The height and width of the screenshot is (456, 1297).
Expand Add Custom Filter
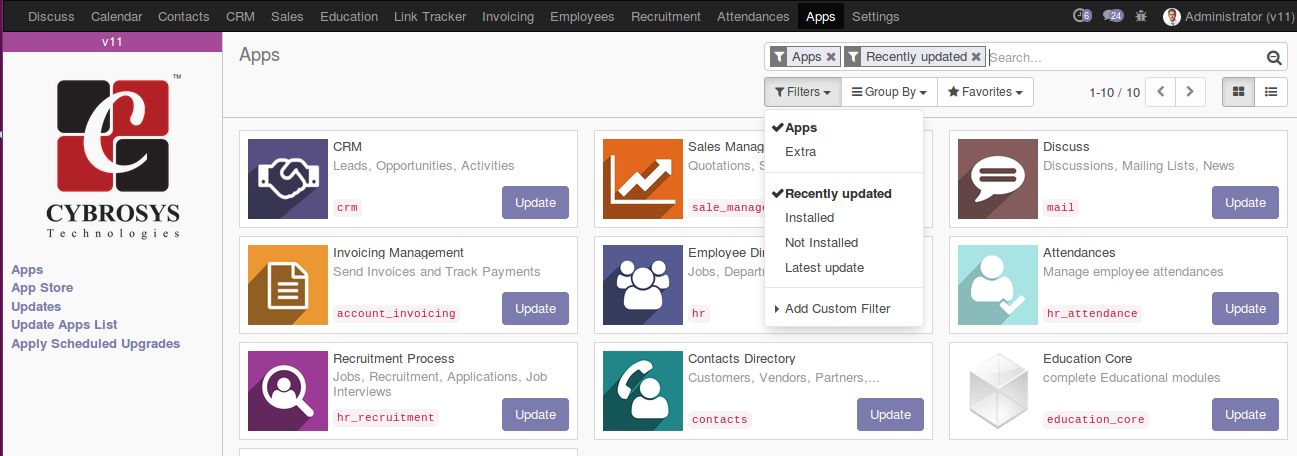click(x=837, y=309)
